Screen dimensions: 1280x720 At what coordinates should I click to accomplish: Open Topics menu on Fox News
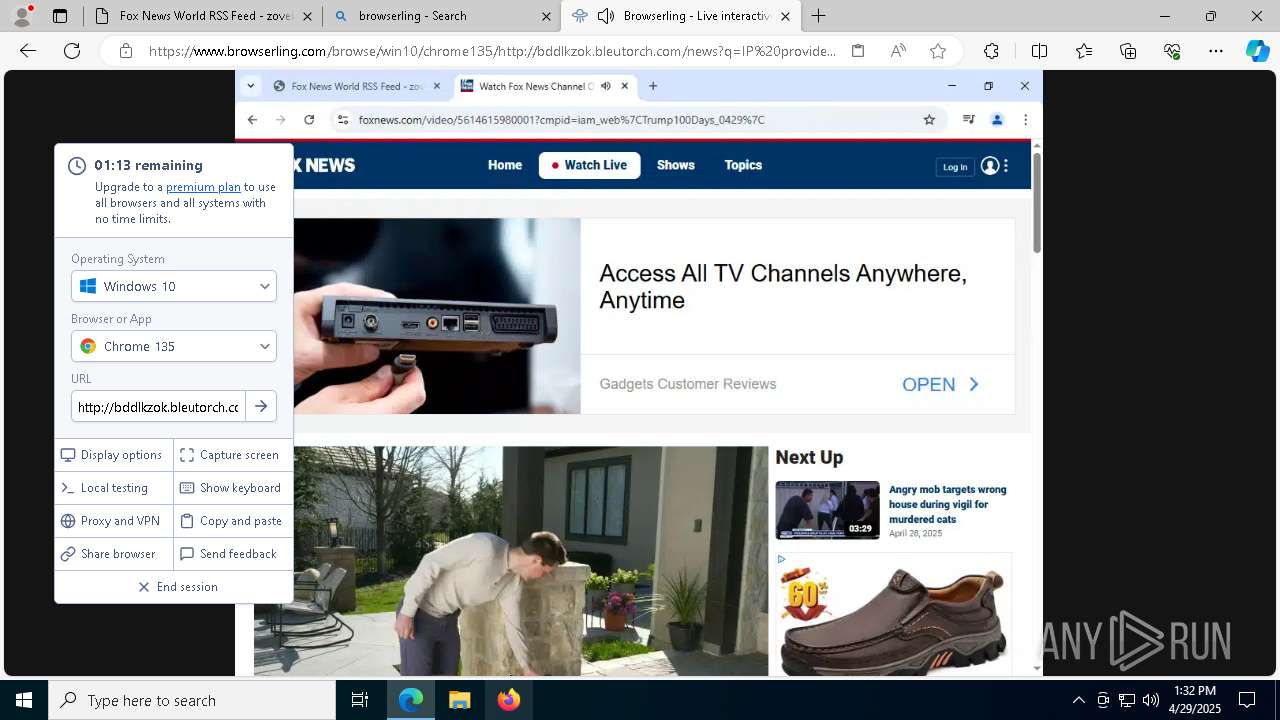(x=743, y=165)
